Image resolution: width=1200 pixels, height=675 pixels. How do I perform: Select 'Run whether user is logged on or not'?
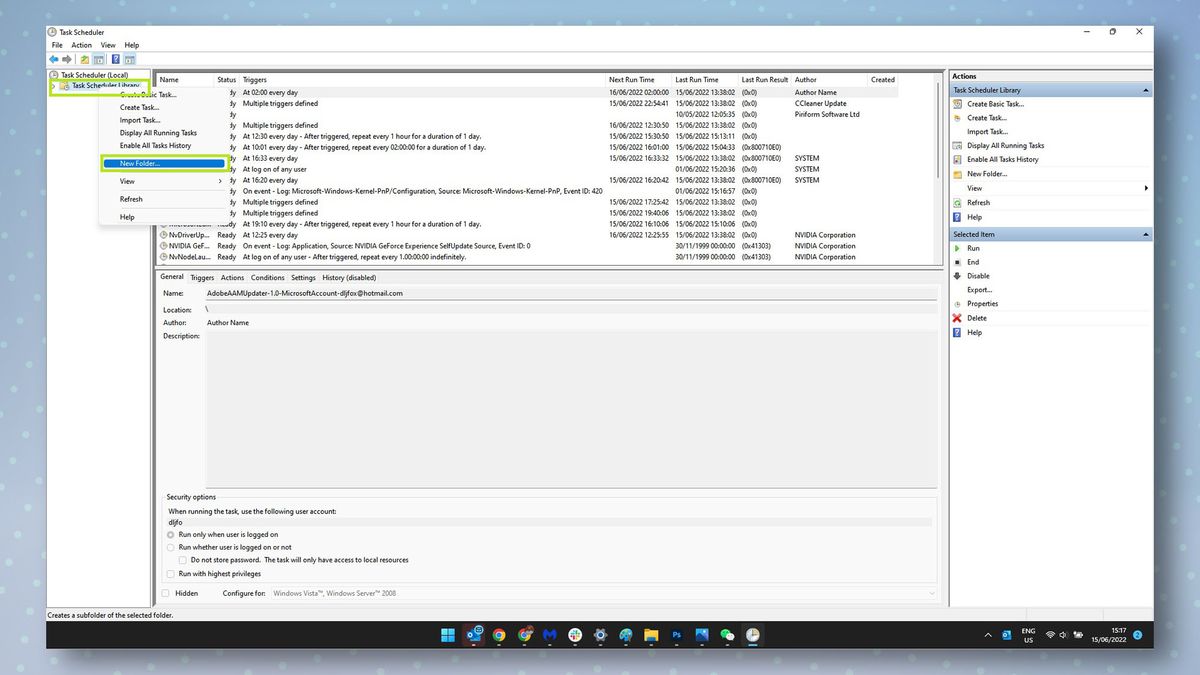tap(170, 547)
